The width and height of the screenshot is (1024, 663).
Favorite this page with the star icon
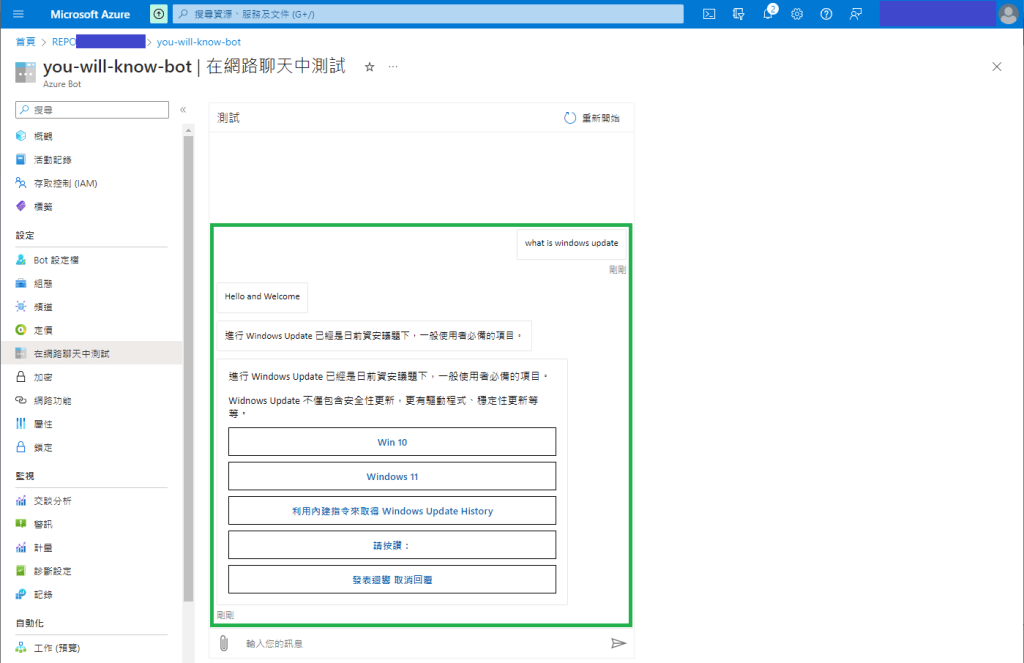[x=369, y=67]
